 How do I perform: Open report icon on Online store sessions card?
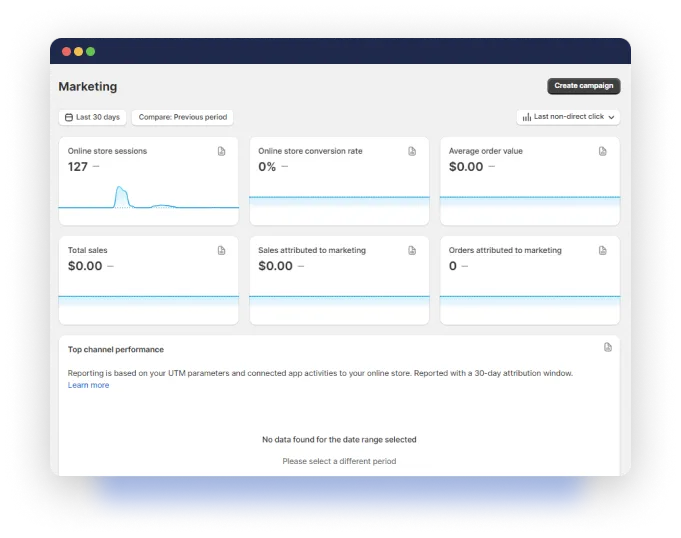[x=222, y=151]
